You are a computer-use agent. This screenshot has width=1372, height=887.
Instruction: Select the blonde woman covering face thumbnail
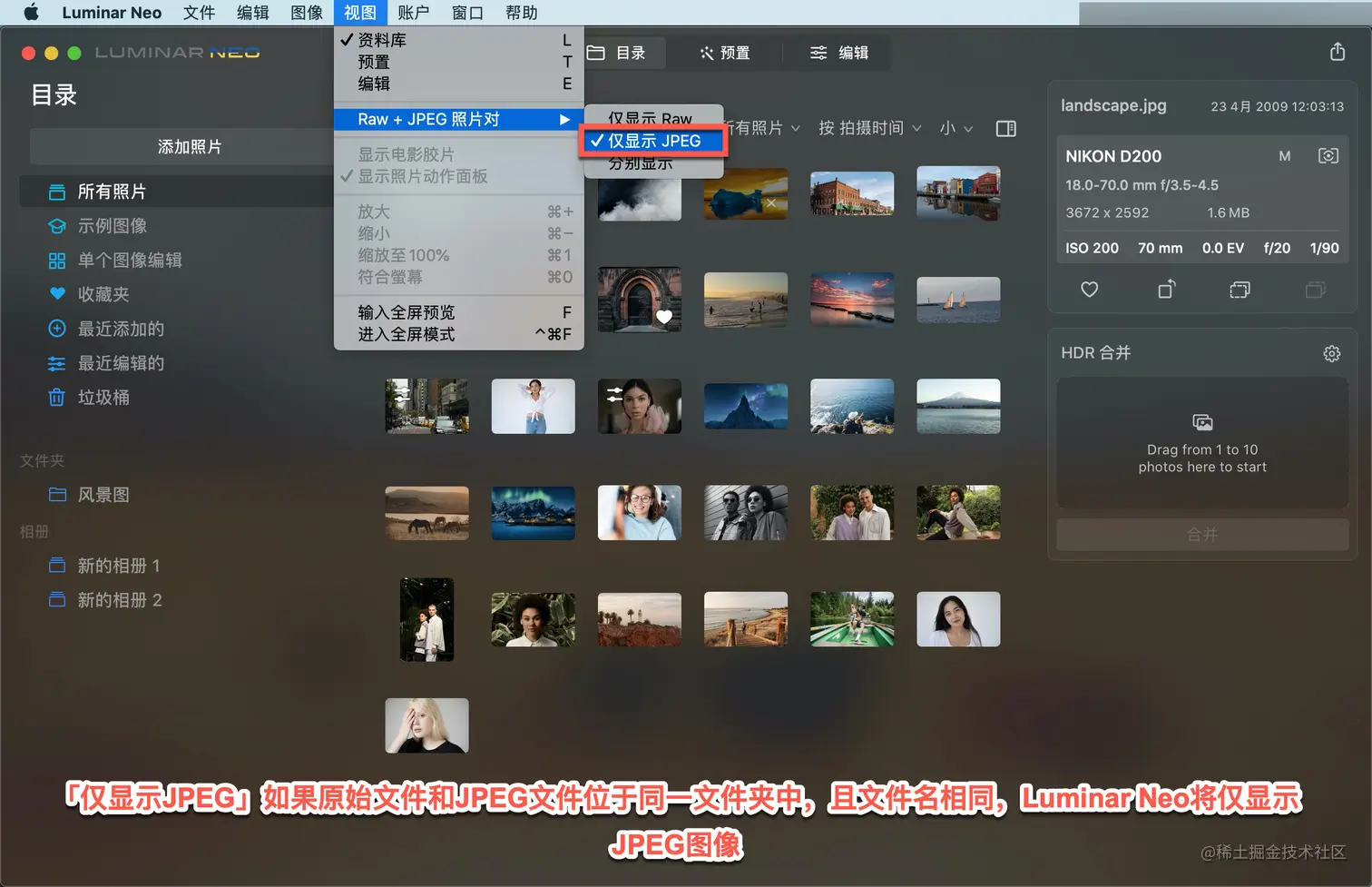pos(427,725)
